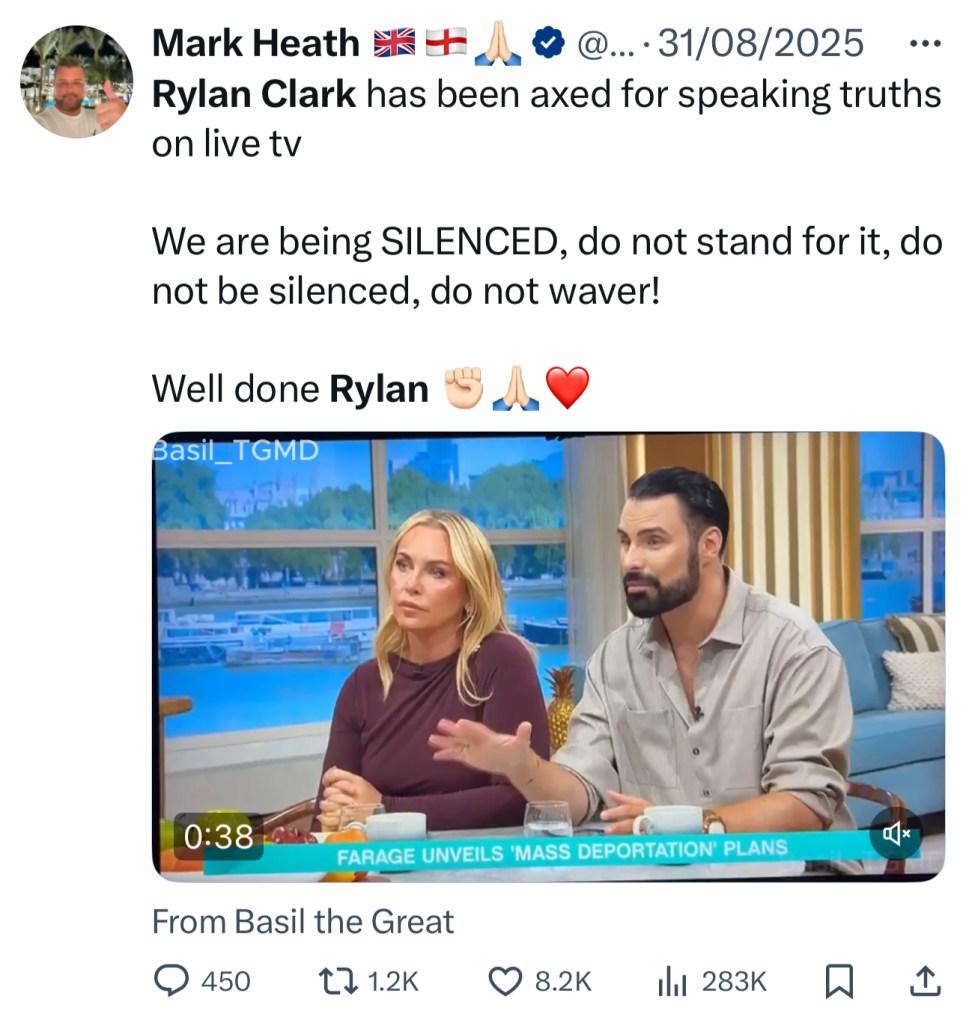The width and height of the screenshot is (966, 1023).
Task: Click the reply speech bubble icon
Action: pyautogui.click(x=169, y=982)
